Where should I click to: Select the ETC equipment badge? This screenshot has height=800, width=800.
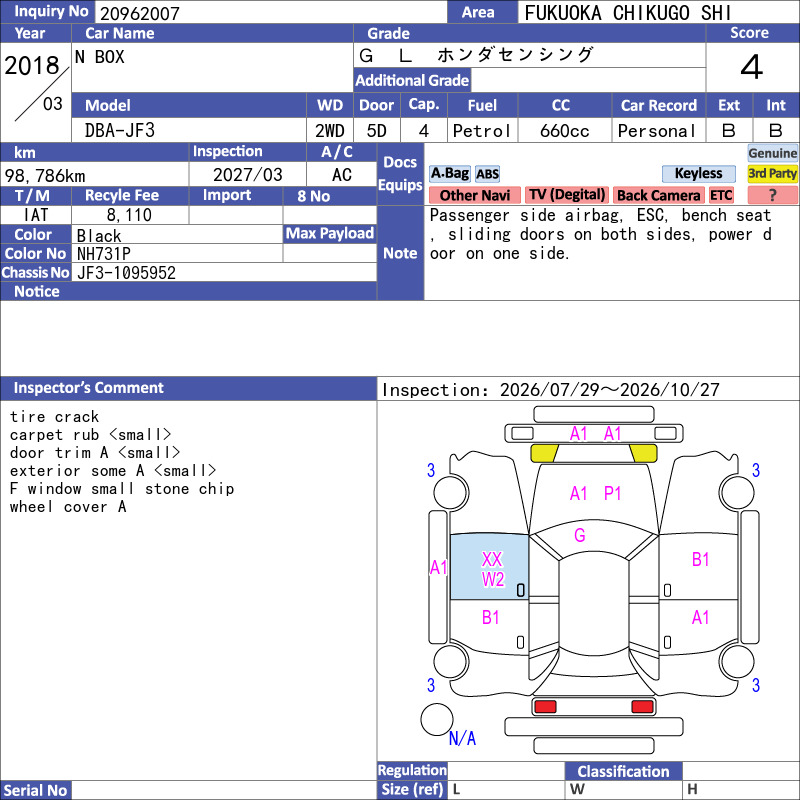[x=721, y=195]
